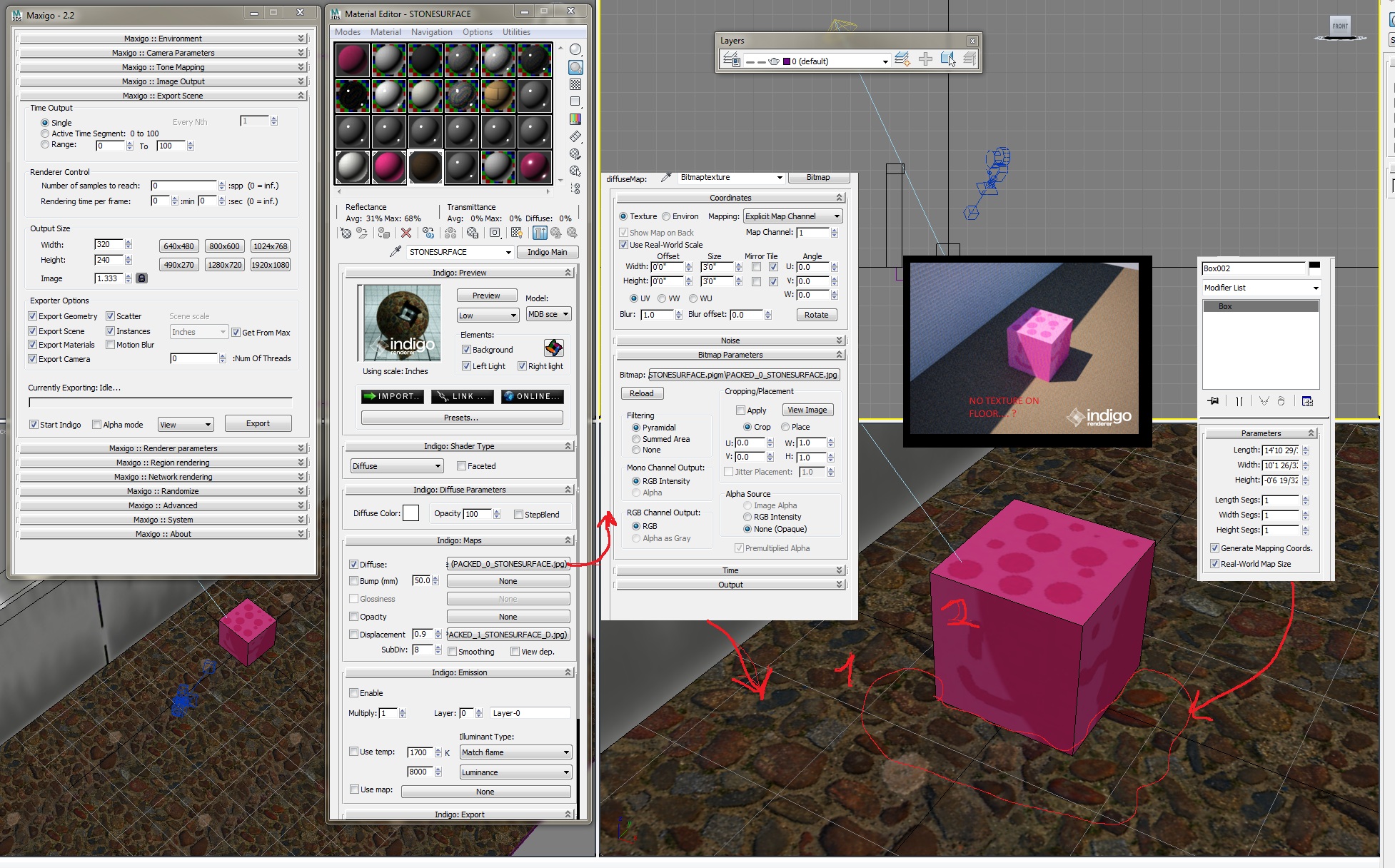1395x868 pixels.
Task: Click Material/Map Navigator icon
Action: point(575,188)
